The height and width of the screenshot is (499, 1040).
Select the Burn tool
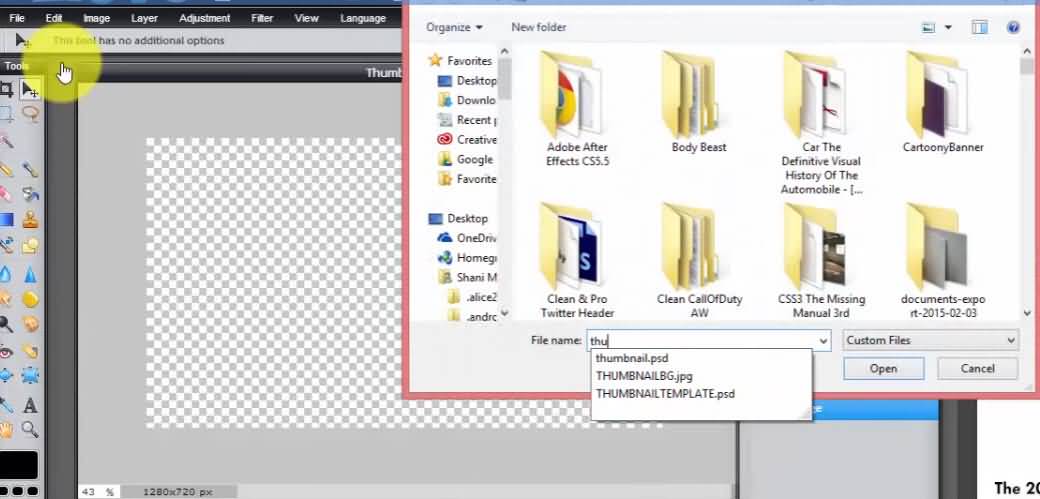[x=30, y=324]
